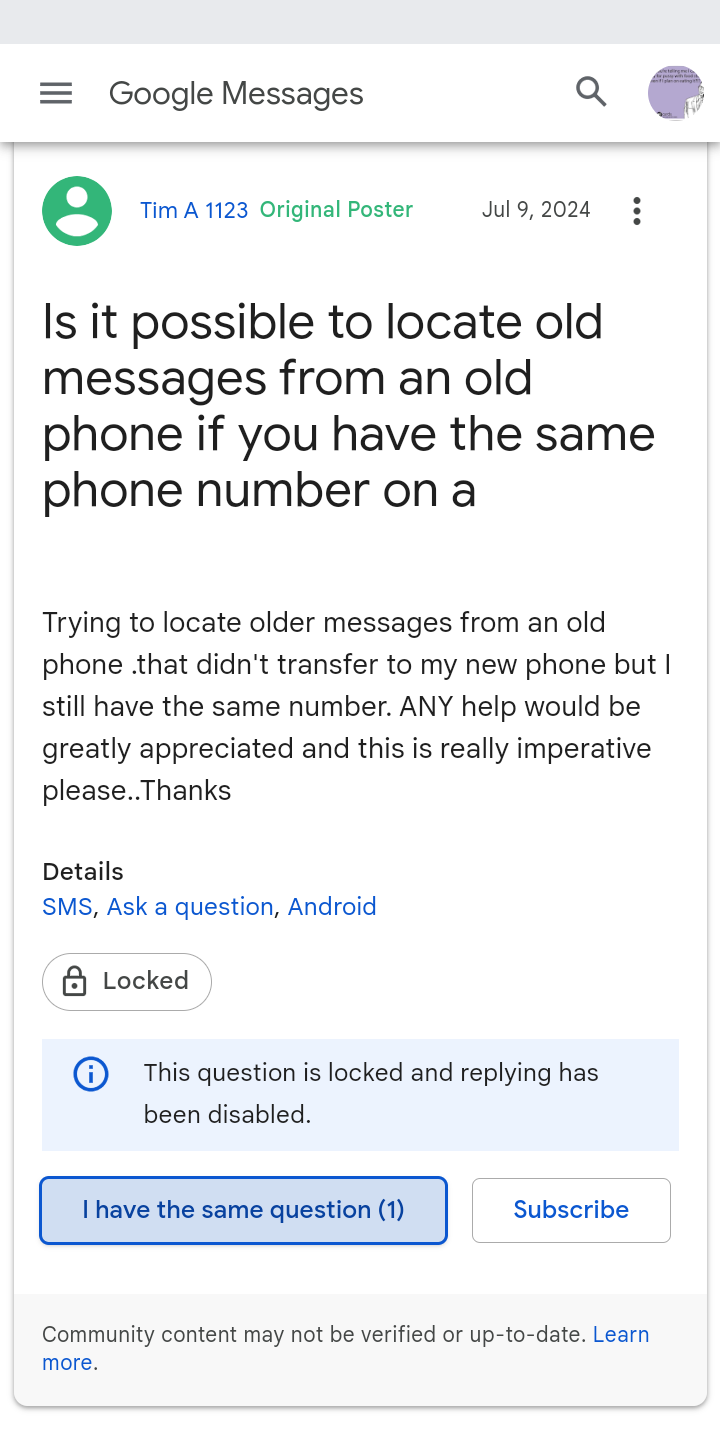
Task: Click the lock icon in Locked chip
Action: [x=74, y=982]
